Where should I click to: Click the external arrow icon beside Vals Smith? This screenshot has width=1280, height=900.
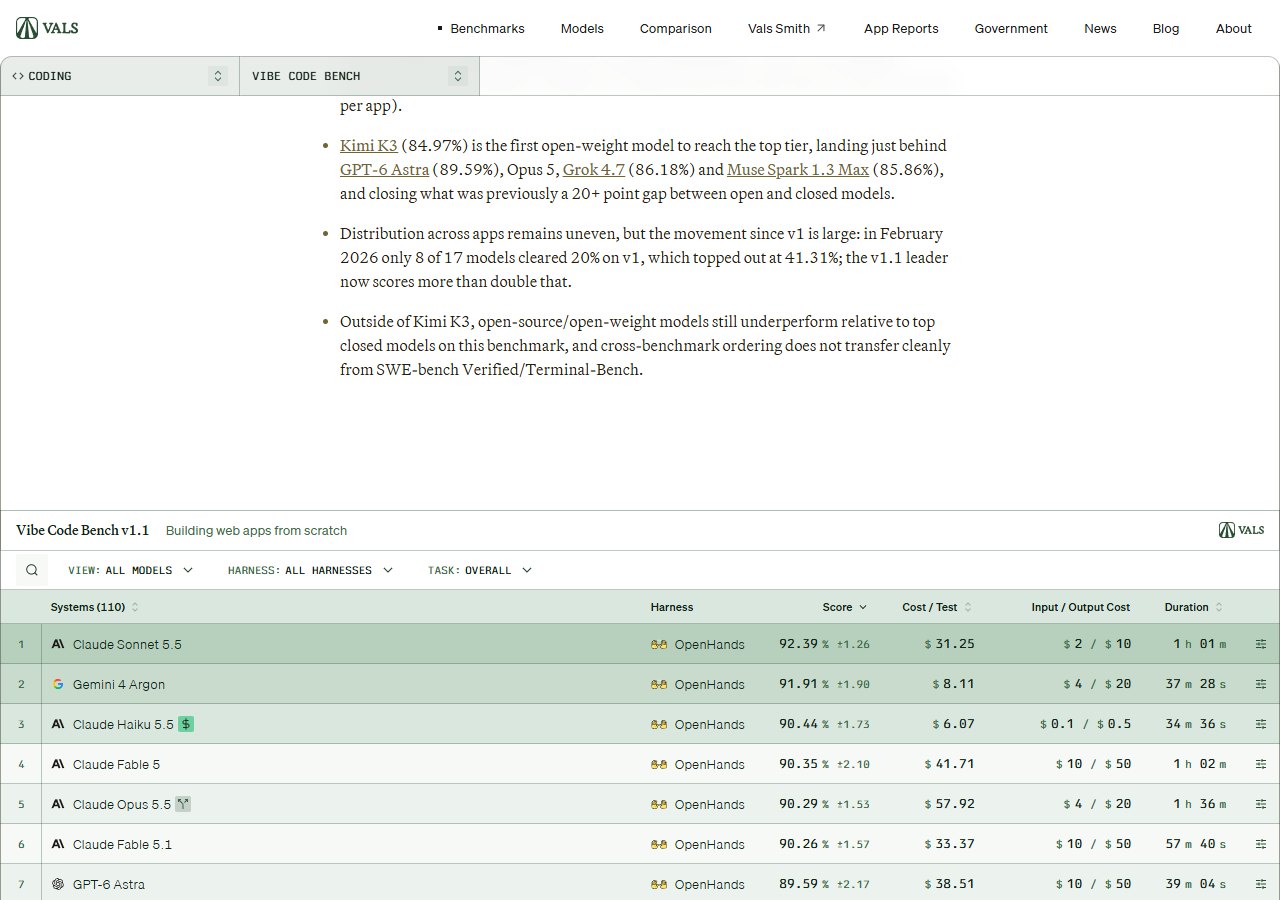[821, 28]
